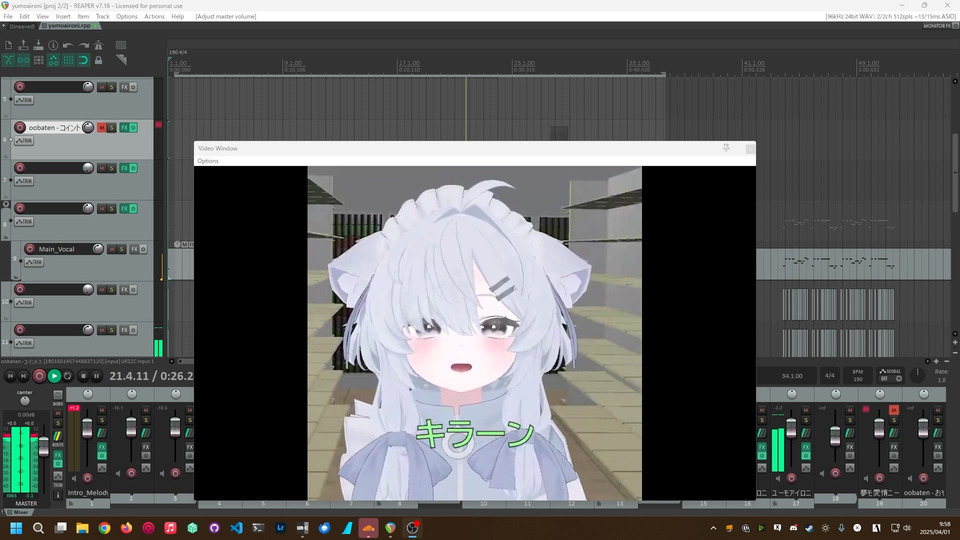Click the Save Project toolbar icon

point(38,45)
